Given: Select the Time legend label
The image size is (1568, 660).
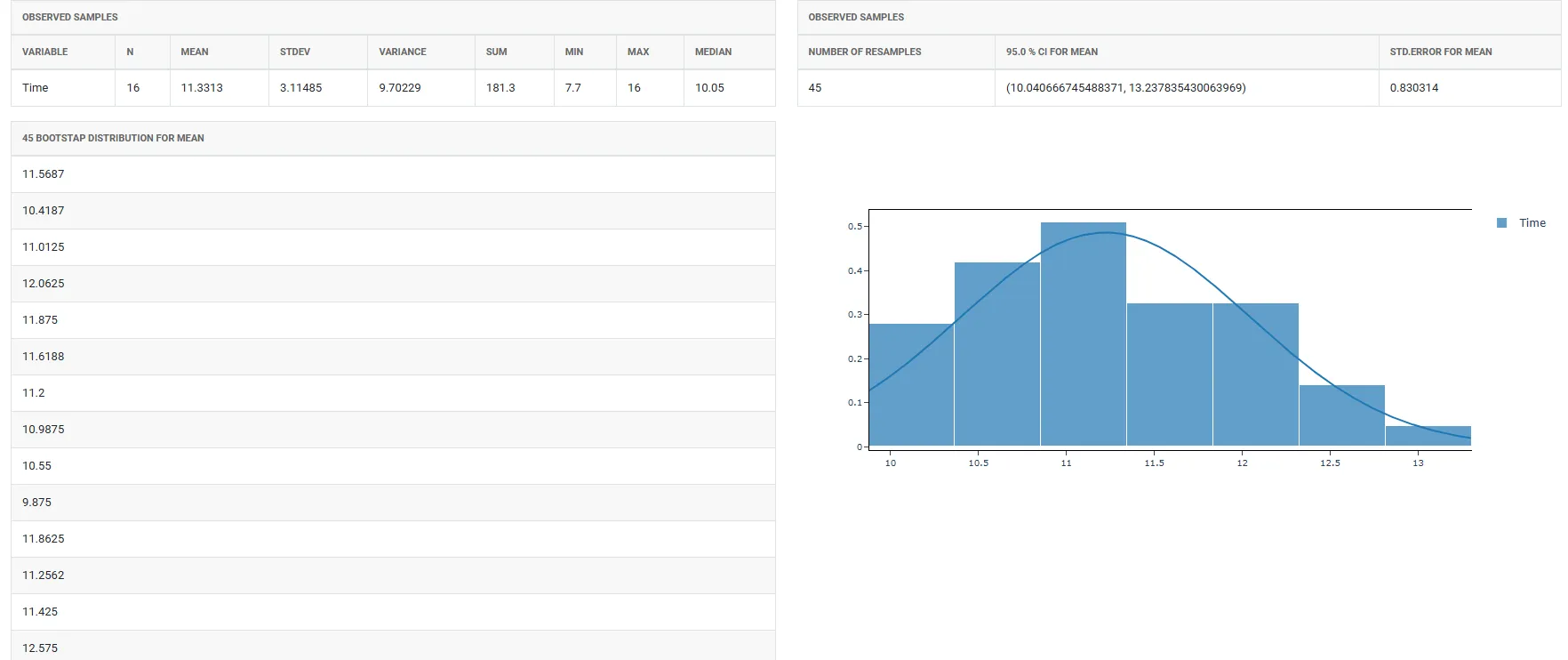Looking at the screenshot, I should (1532, 223).
